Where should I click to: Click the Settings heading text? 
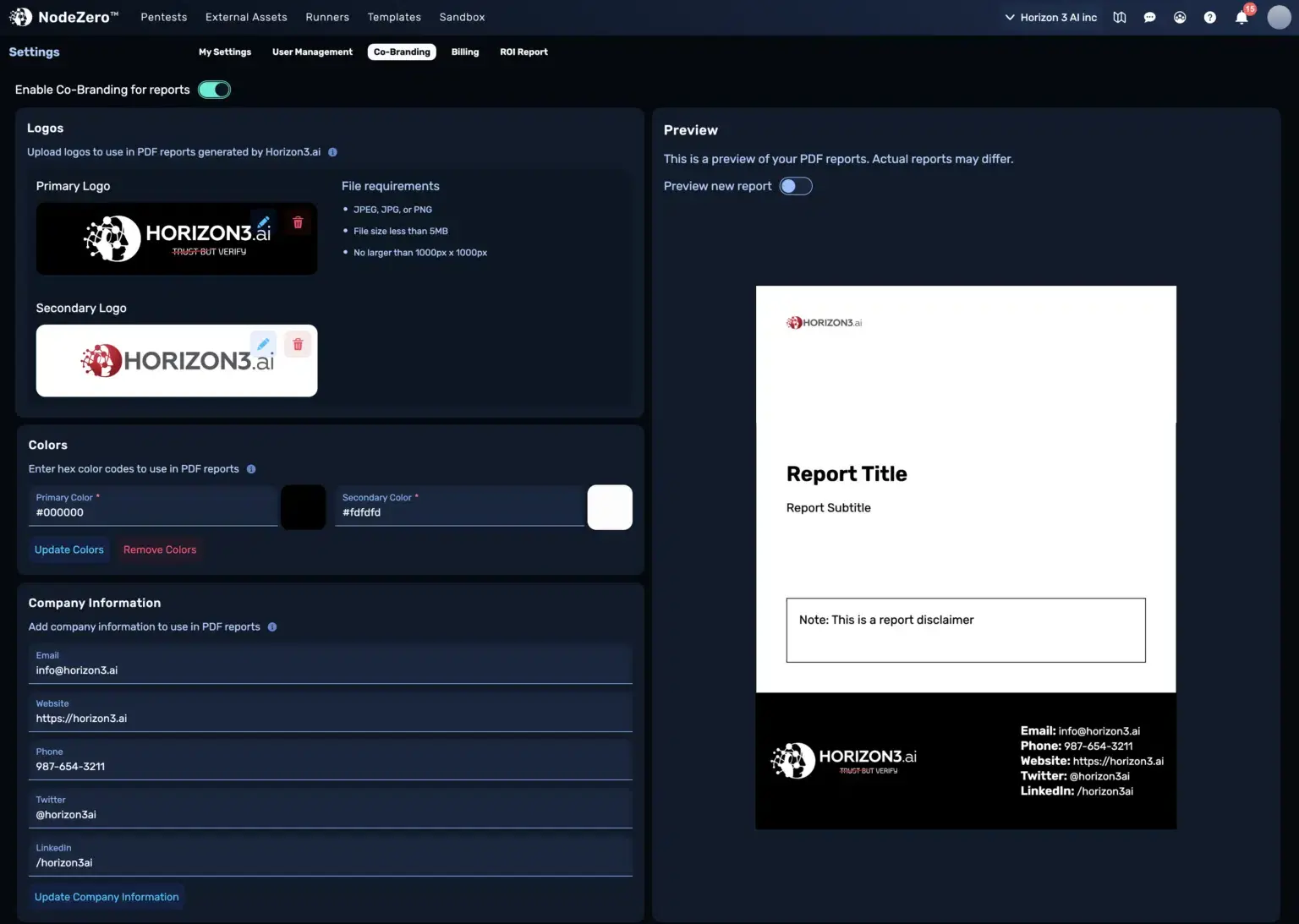click(34, 52)
